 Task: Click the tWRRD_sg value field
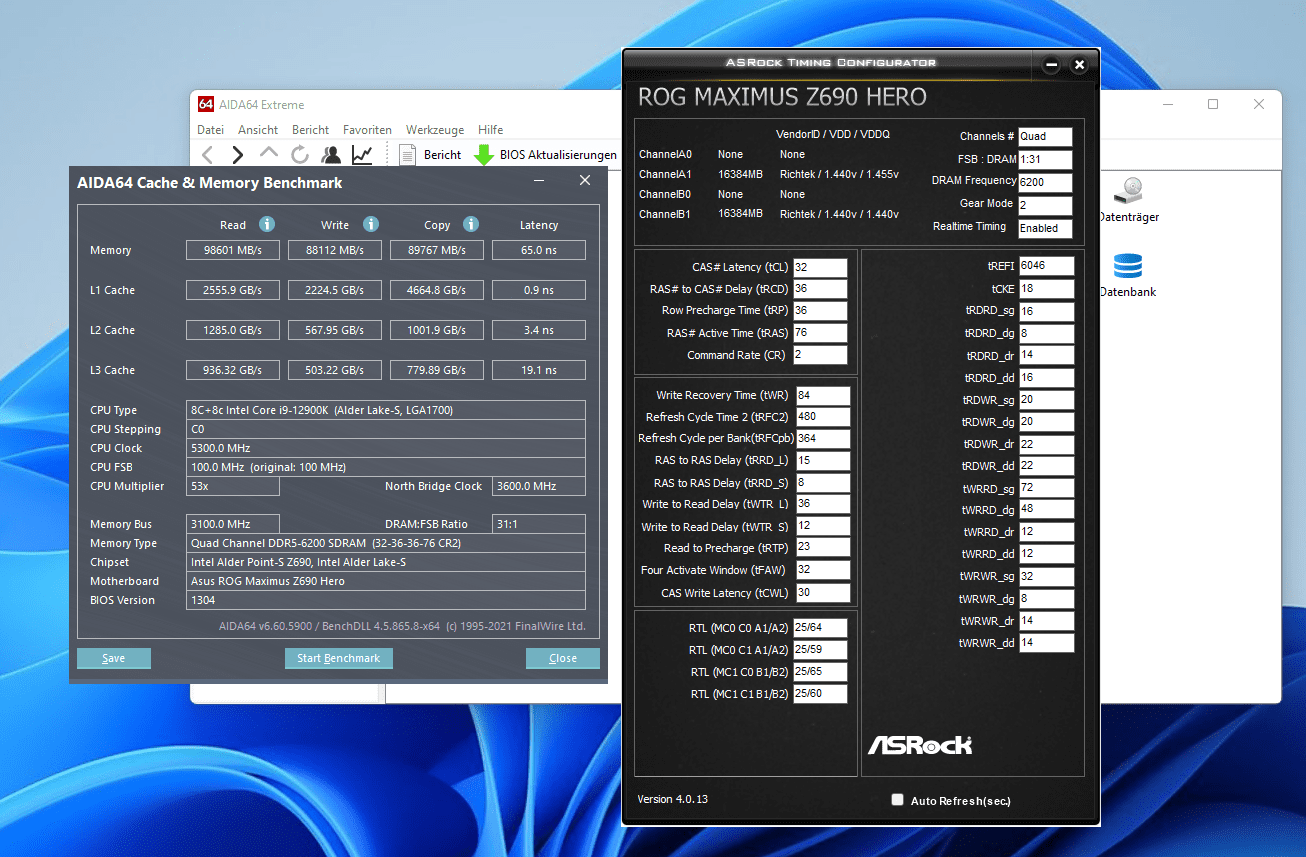[x=1046, y=488]
